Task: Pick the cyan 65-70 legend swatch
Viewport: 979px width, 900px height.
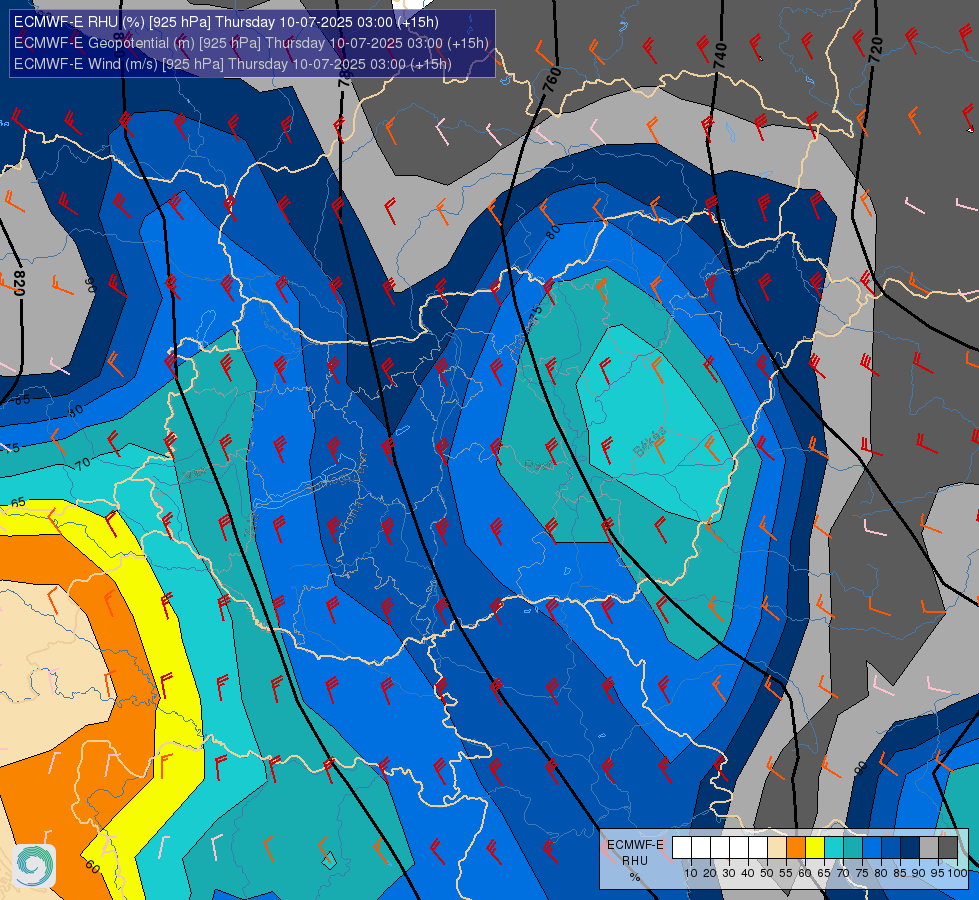Action: (x=834, y=848)
